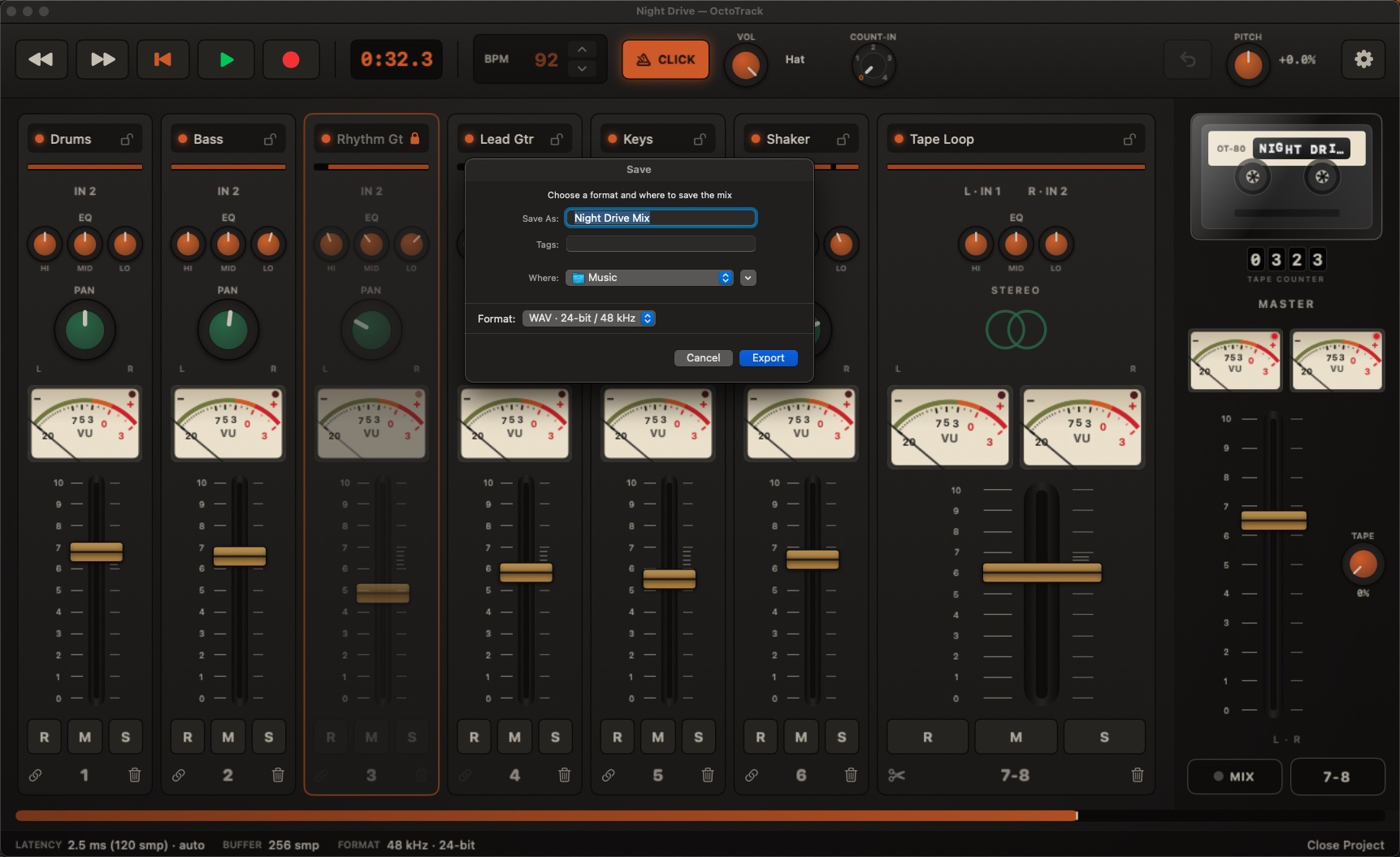Viewport: 1400px width, 857px height.
Task: Jump to start with return-to-zero button
Action: pyautogui.click(x=163, y=59)
